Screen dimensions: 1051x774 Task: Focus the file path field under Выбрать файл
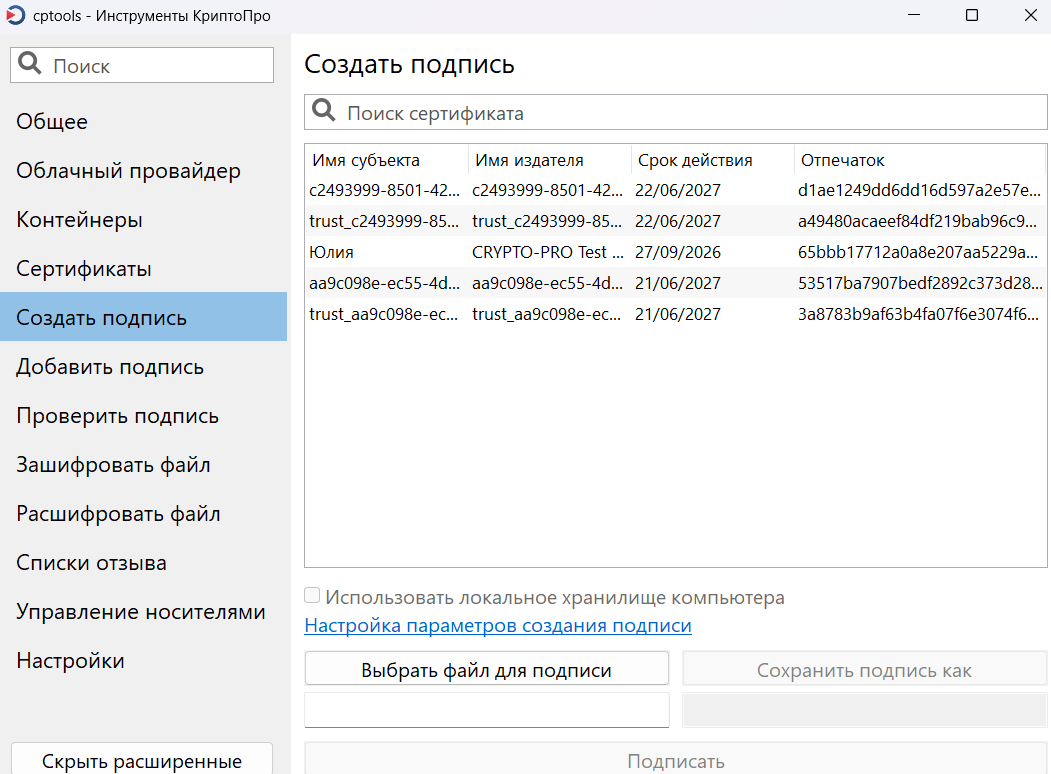pos(487,710)
